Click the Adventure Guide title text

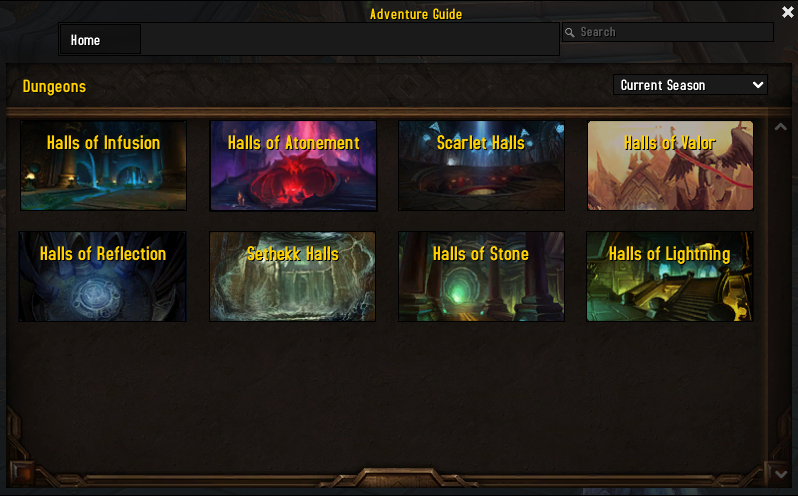pyautogui.click(x=416, y=14)
